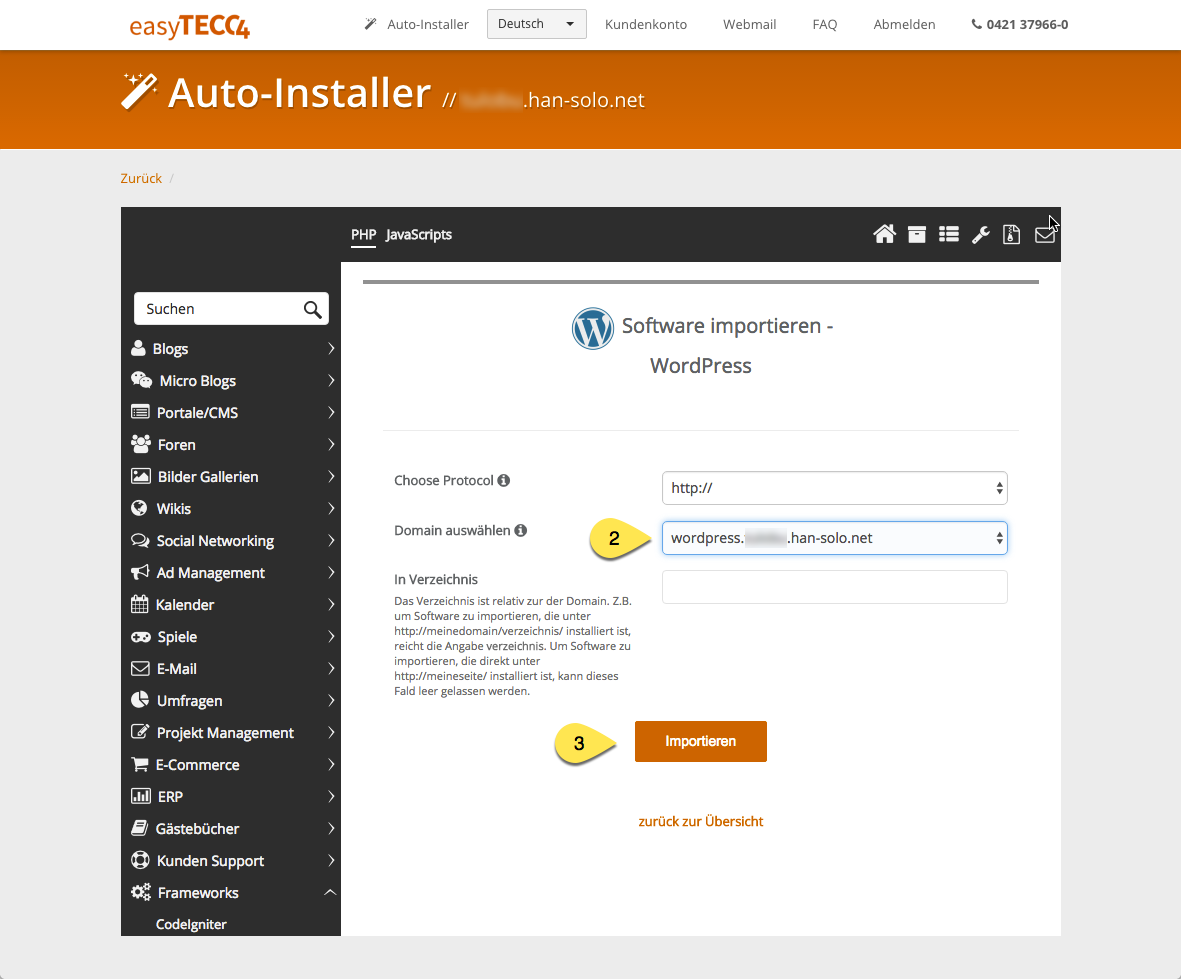Show info for Domain auswählen
The width and height of the screenshot is (1181, 979).
[520, 530]
